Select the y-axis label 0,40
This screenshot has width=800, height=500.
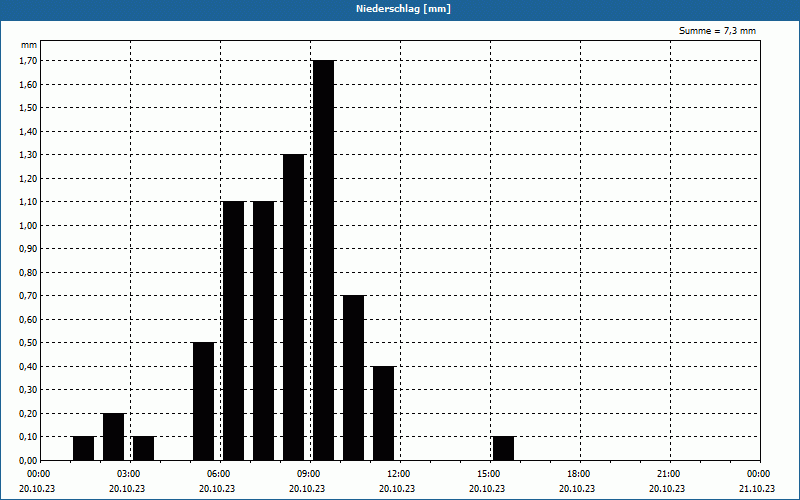(x=28, y=366)
